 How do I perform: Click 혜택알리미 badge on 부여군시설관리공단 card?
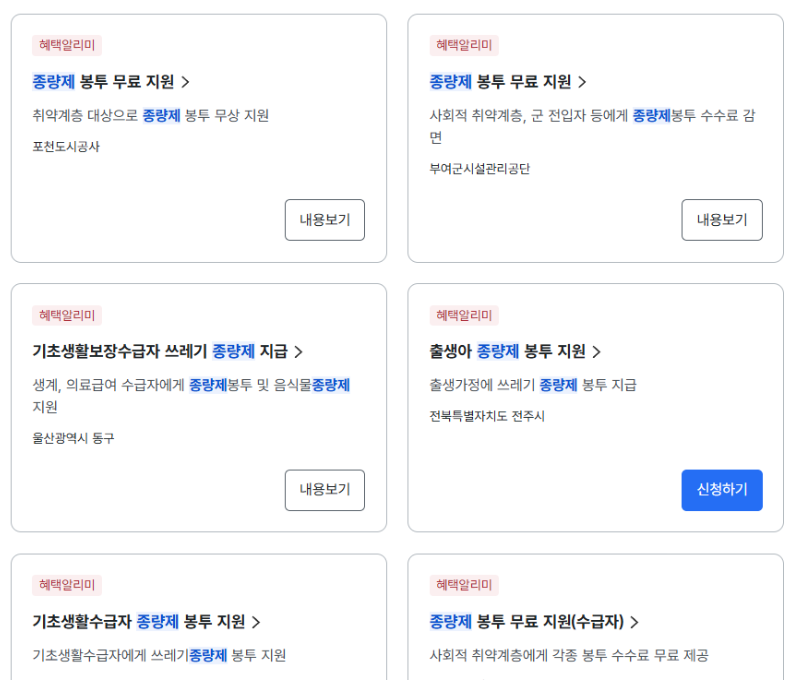[x=464, y=45]
